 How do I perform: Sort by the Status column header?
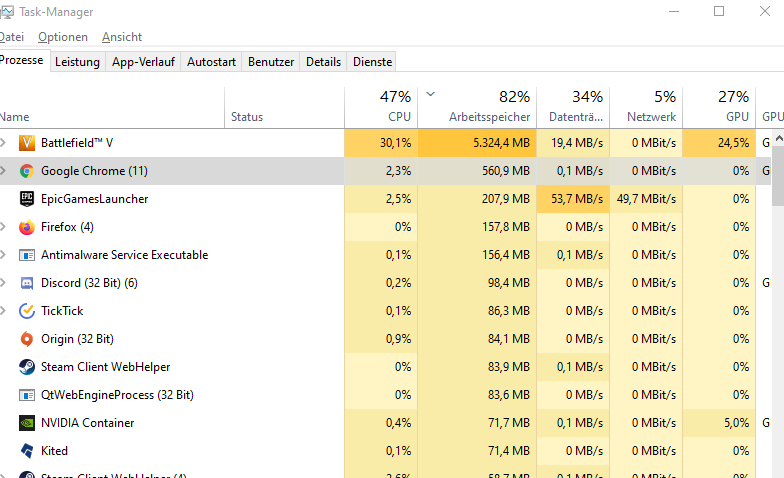pos(284,108)
